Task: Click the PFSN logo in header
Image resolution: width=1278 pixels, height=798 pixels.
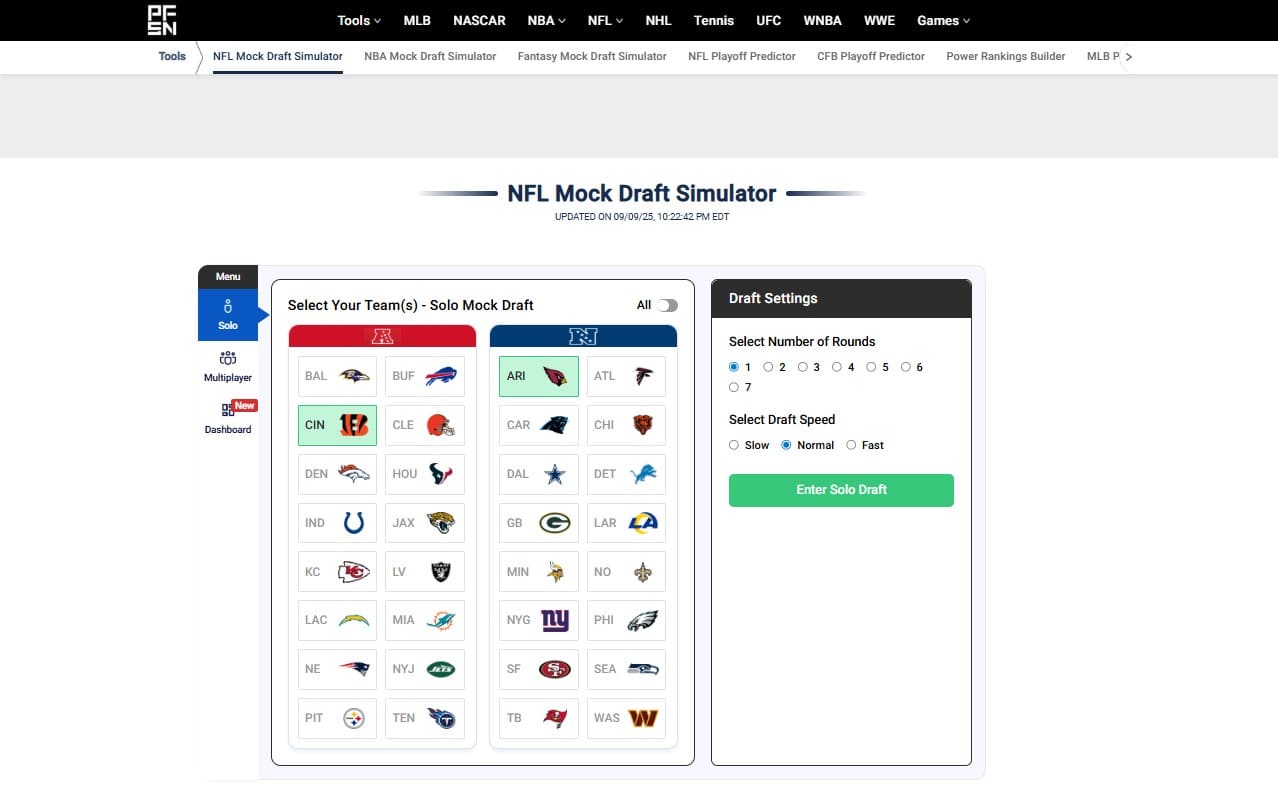Action: 162,20
